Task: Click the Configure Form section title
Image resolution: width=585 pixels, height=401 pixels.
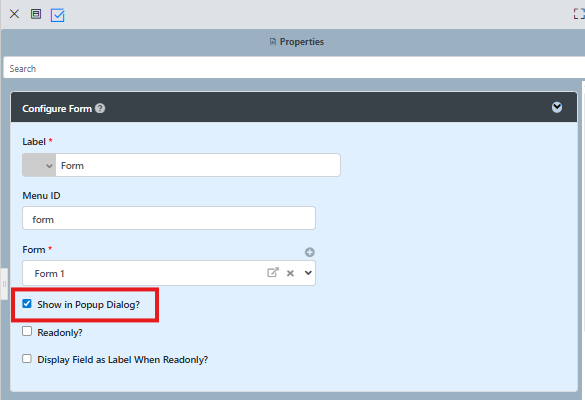Action: 57,109
